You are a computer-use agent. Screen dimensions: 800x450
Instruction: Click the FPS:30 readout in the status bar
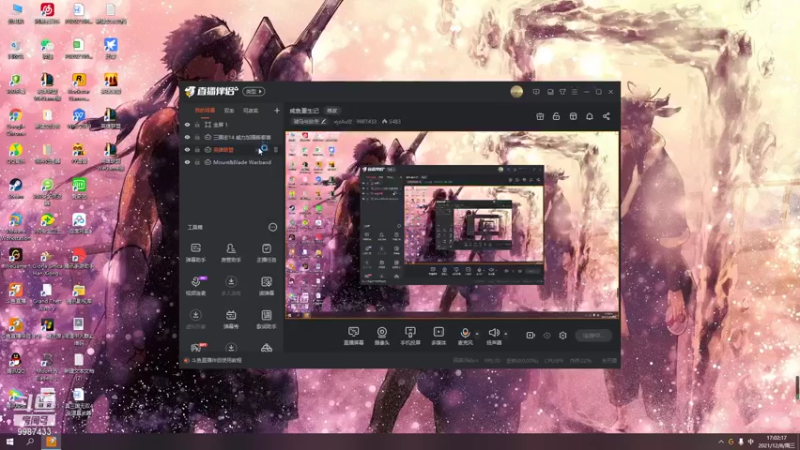[x=492, y=361]
